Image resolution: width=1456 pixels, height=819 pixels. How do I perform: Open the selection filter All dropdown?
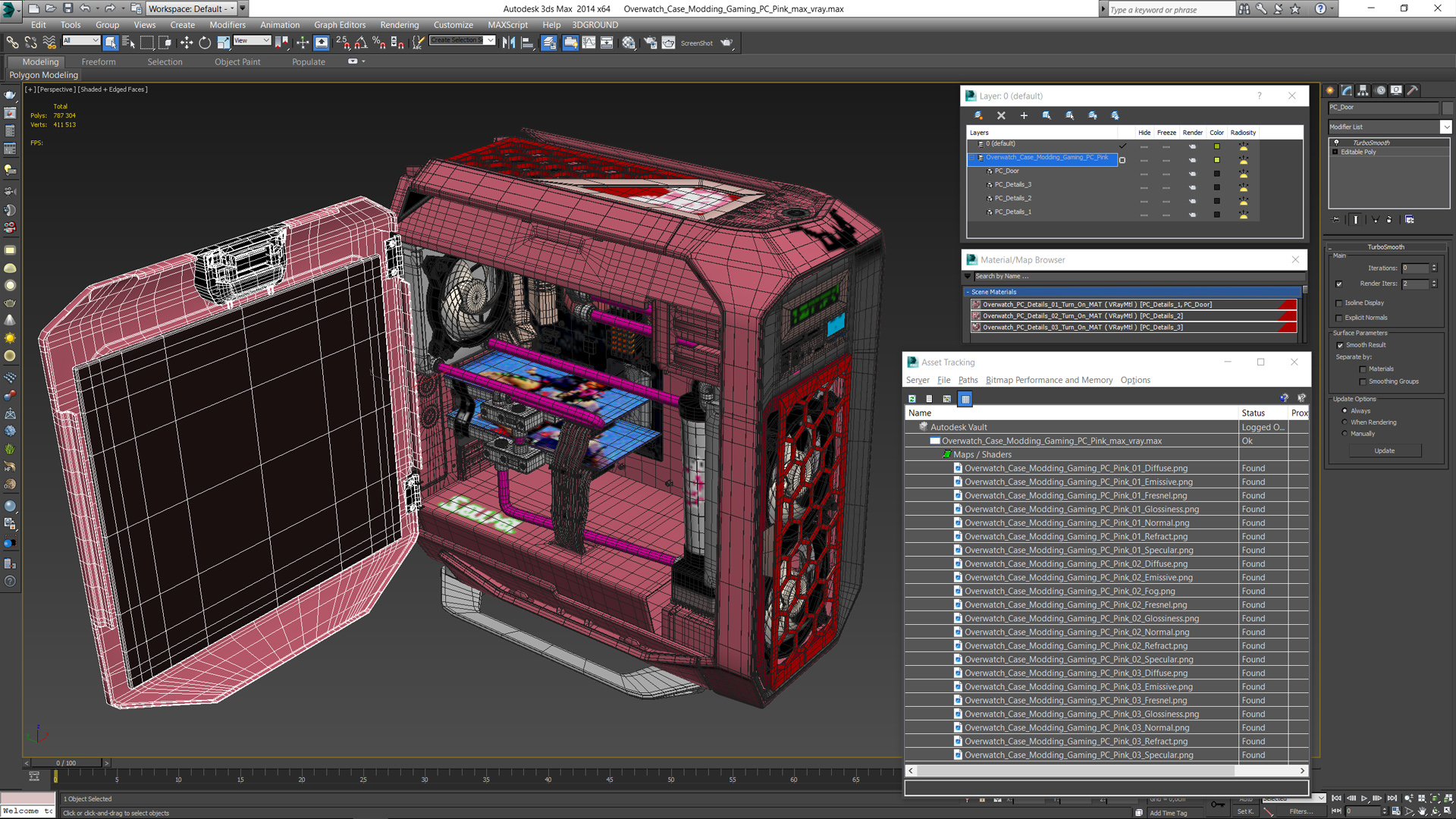pos(81,40)
